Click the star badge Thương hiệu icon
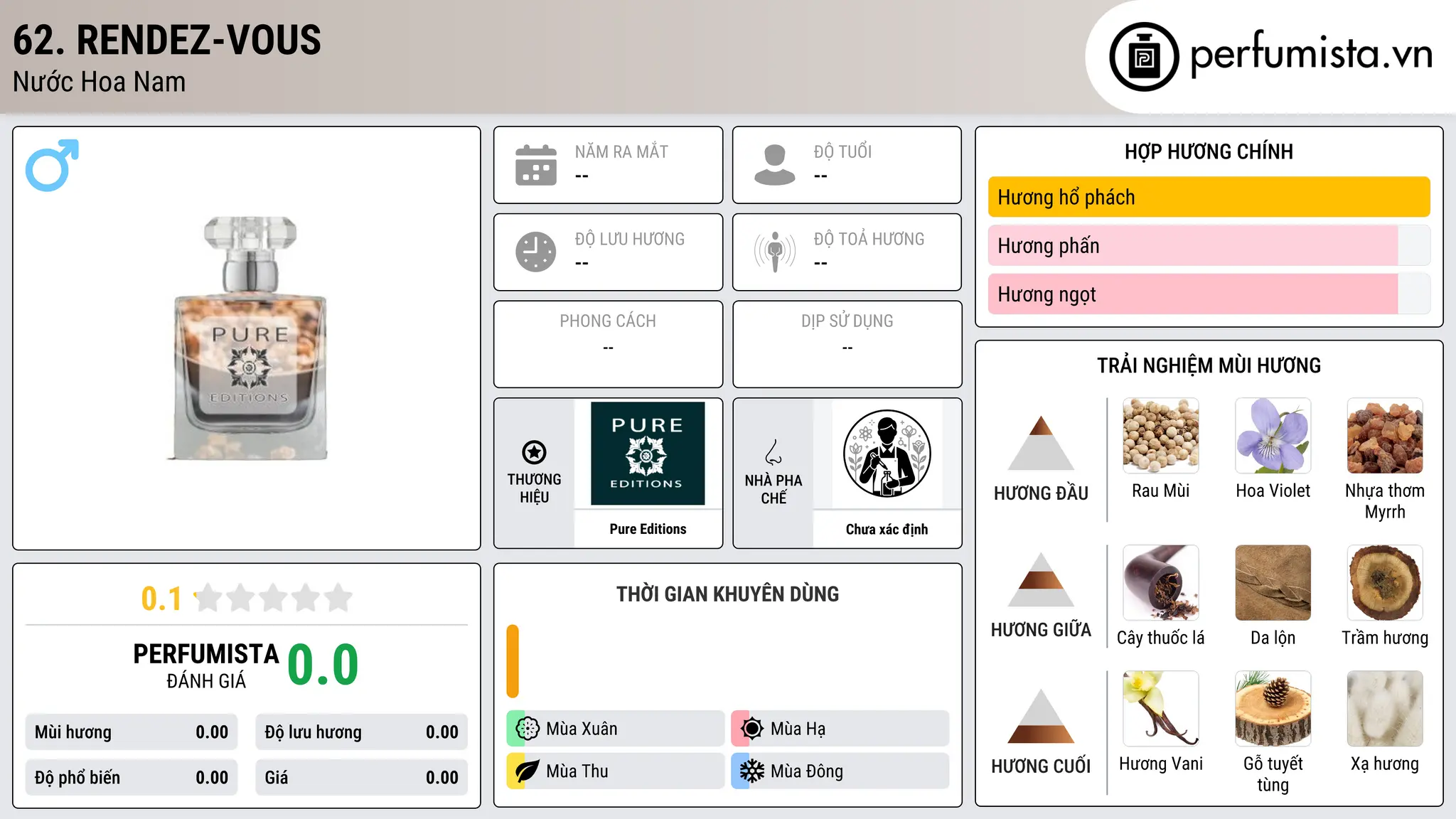This screenshot has width=1456, height=819. coord(534,452)
